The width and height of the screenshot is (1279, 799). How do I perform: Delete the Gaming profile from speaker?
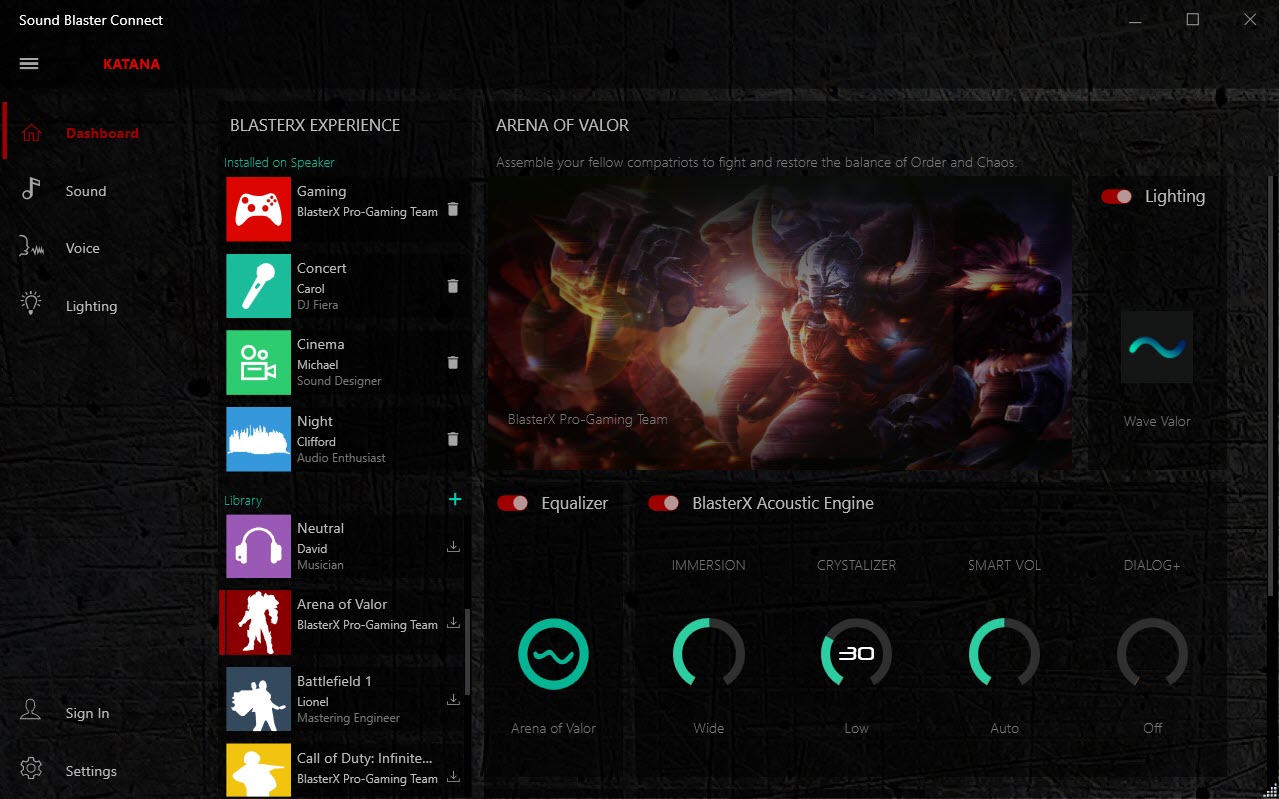pyautogui.click(x=453, y=209)
